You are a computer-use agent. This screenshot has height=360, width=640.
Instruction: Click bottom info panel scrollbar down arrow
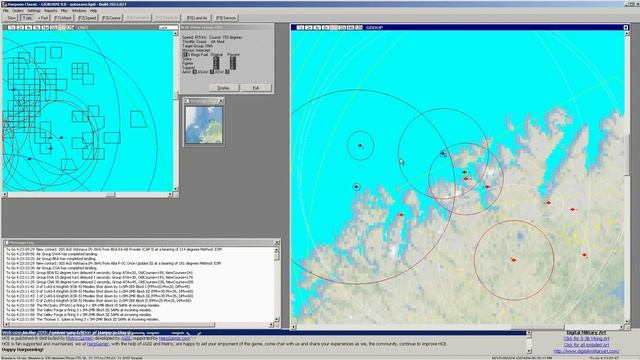[x=529, y=351]
